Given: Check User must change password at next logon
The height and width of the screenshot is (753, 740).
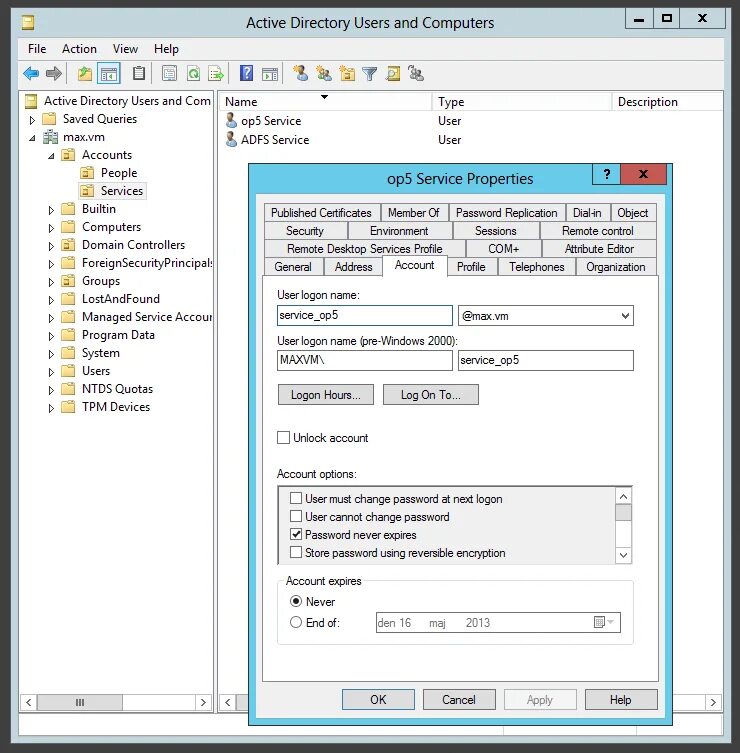Looking at the screenshot, I should 296,498.
